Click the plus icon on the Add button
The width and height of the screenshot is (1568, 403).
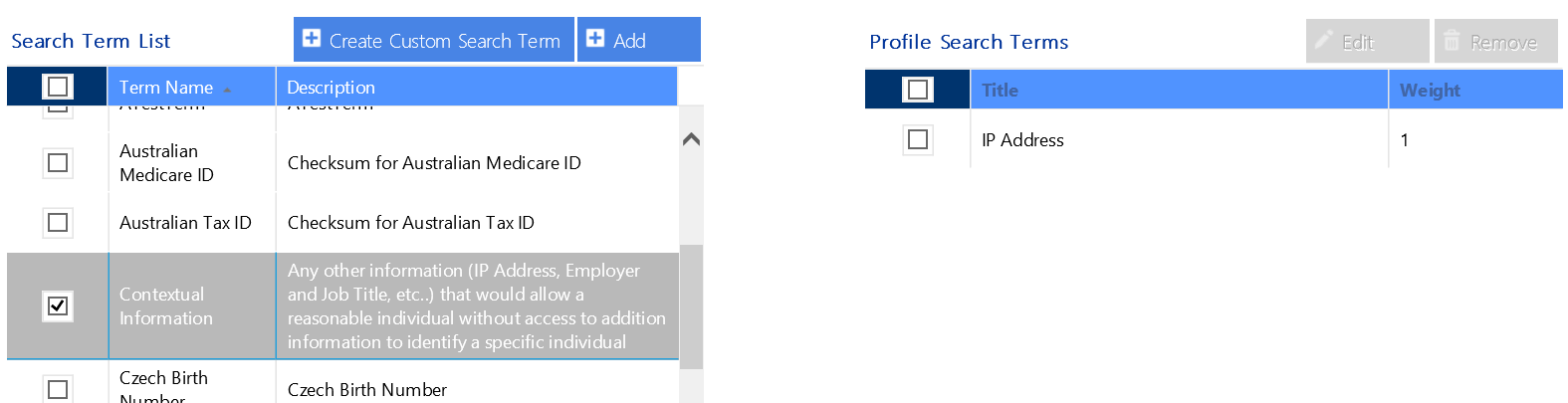point(595,39)
